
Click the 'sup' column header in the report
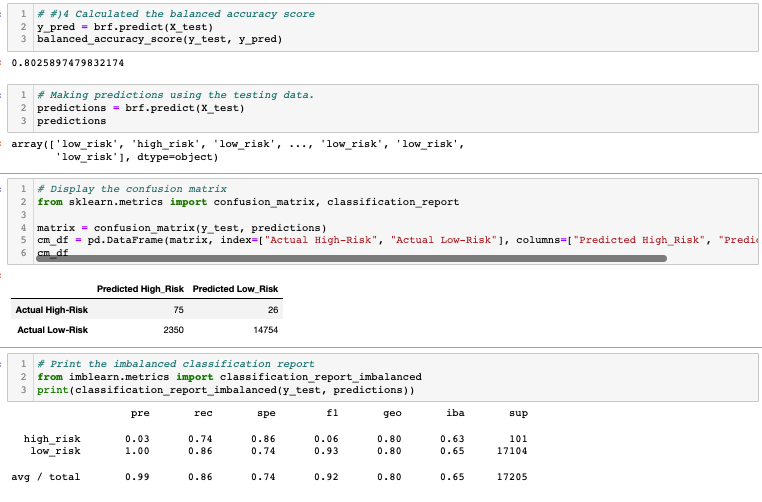(x=518, y=413)
